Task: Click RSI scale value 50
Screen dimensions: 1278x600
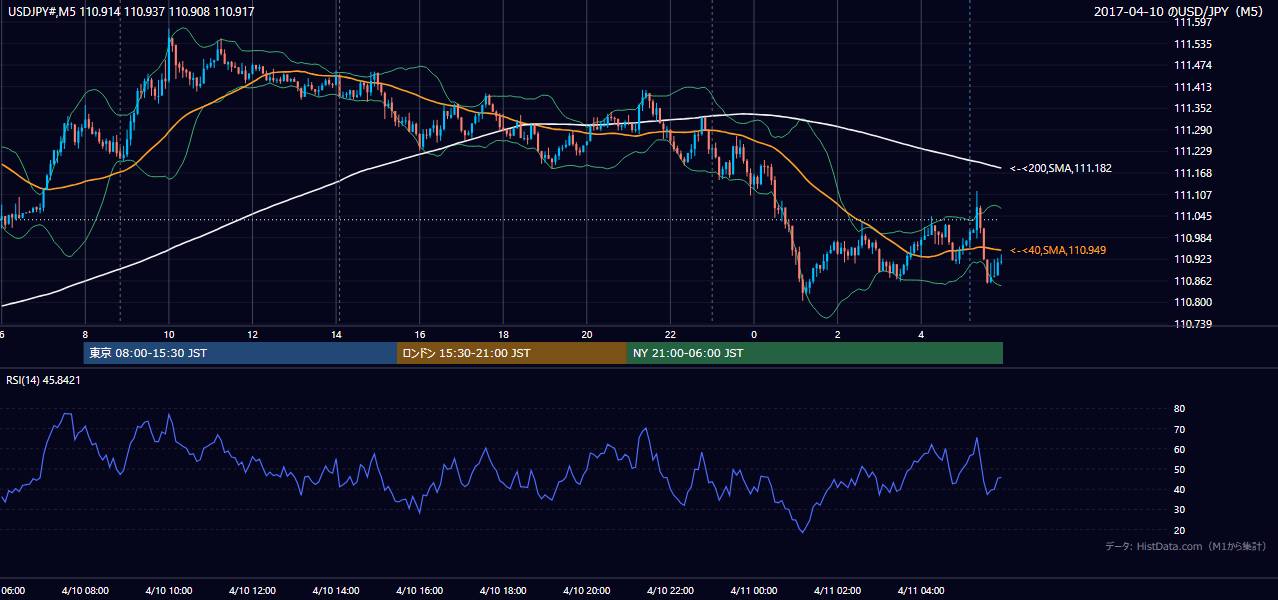Action: 1179,469
